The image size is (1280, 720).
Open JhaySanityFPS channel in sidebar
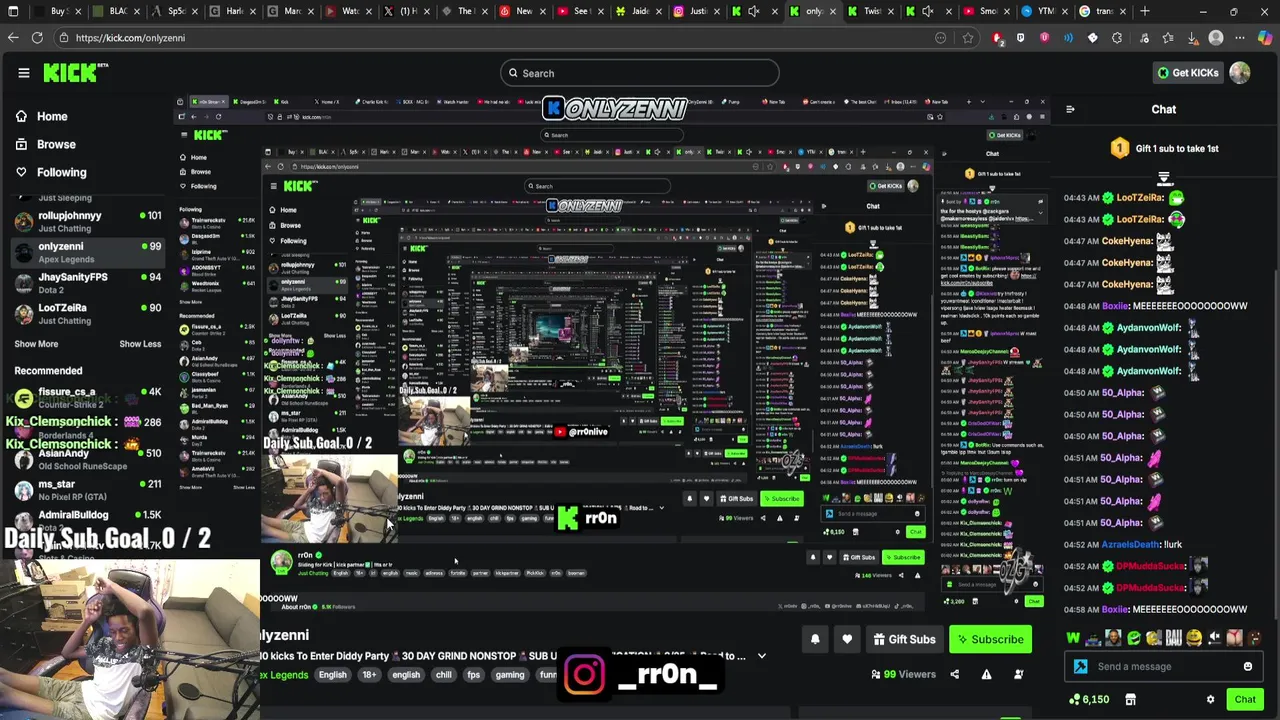(86, 283)
